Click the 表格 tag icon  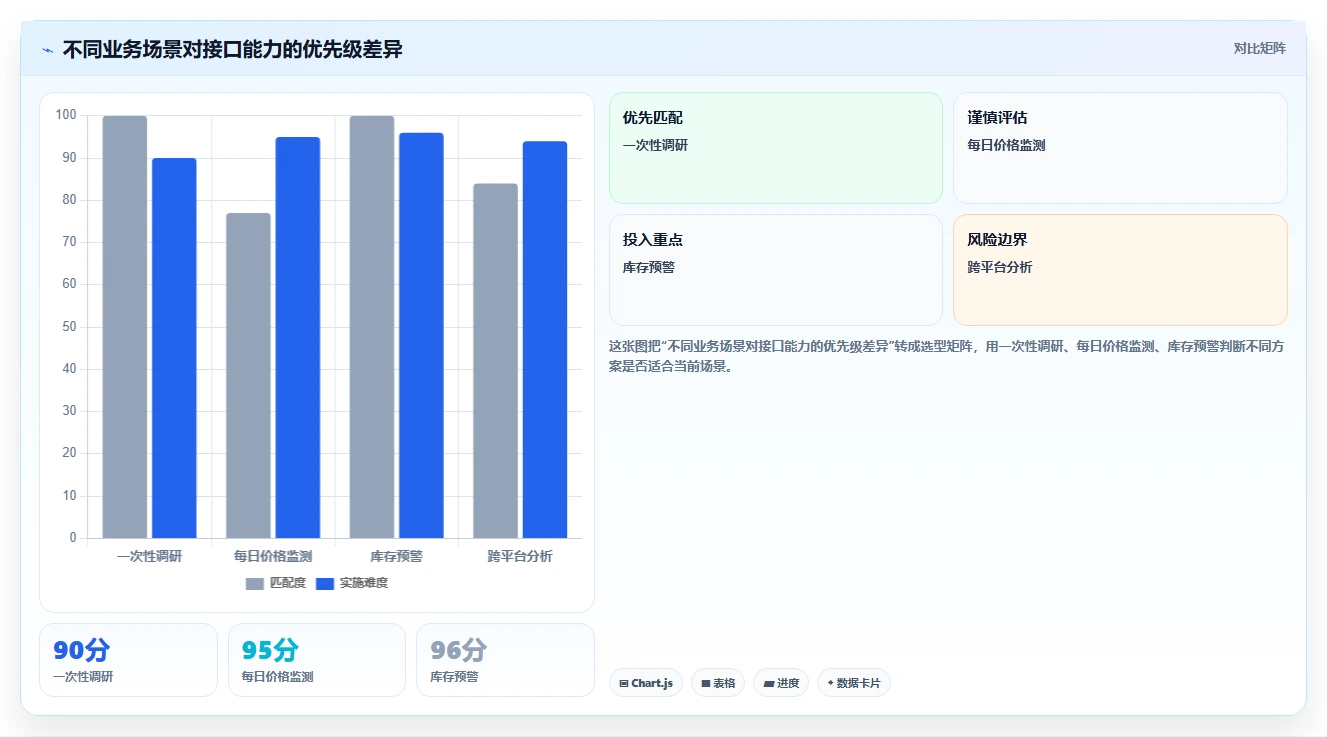[x=706, y=684]
